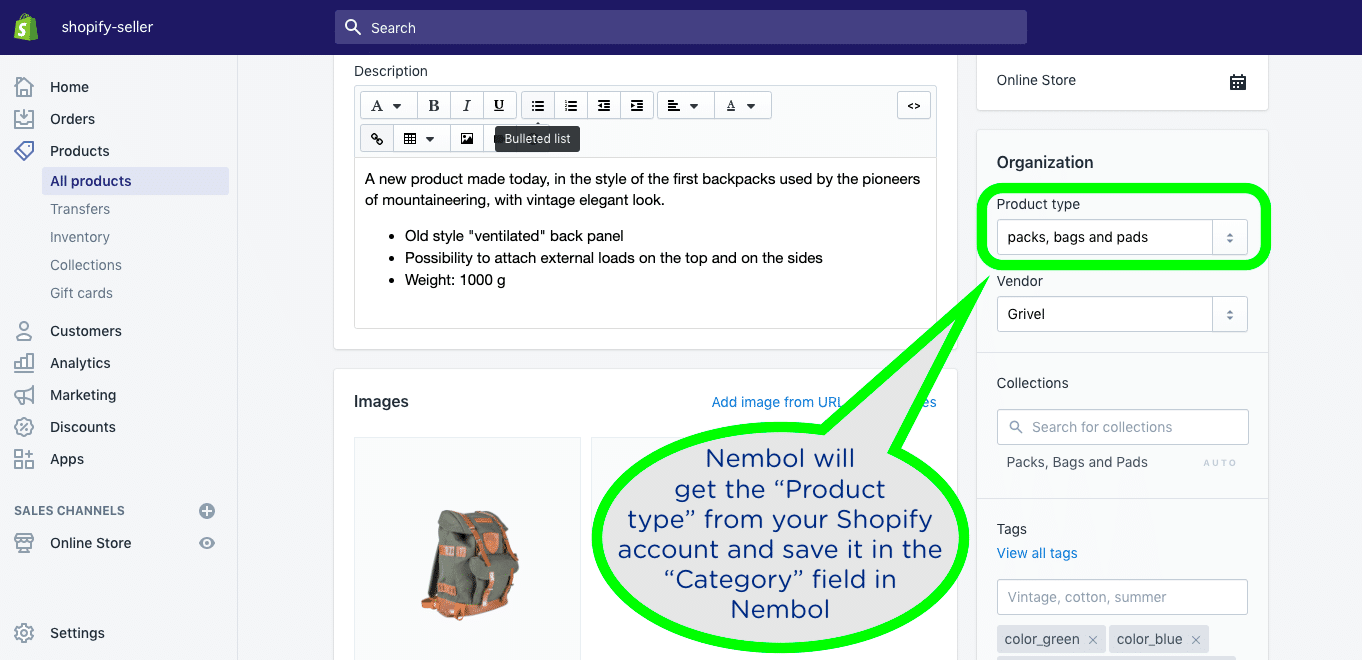Apply numbered list in description editor
1362x660 pixels.
pyautogui.click(x=571, y=106)
